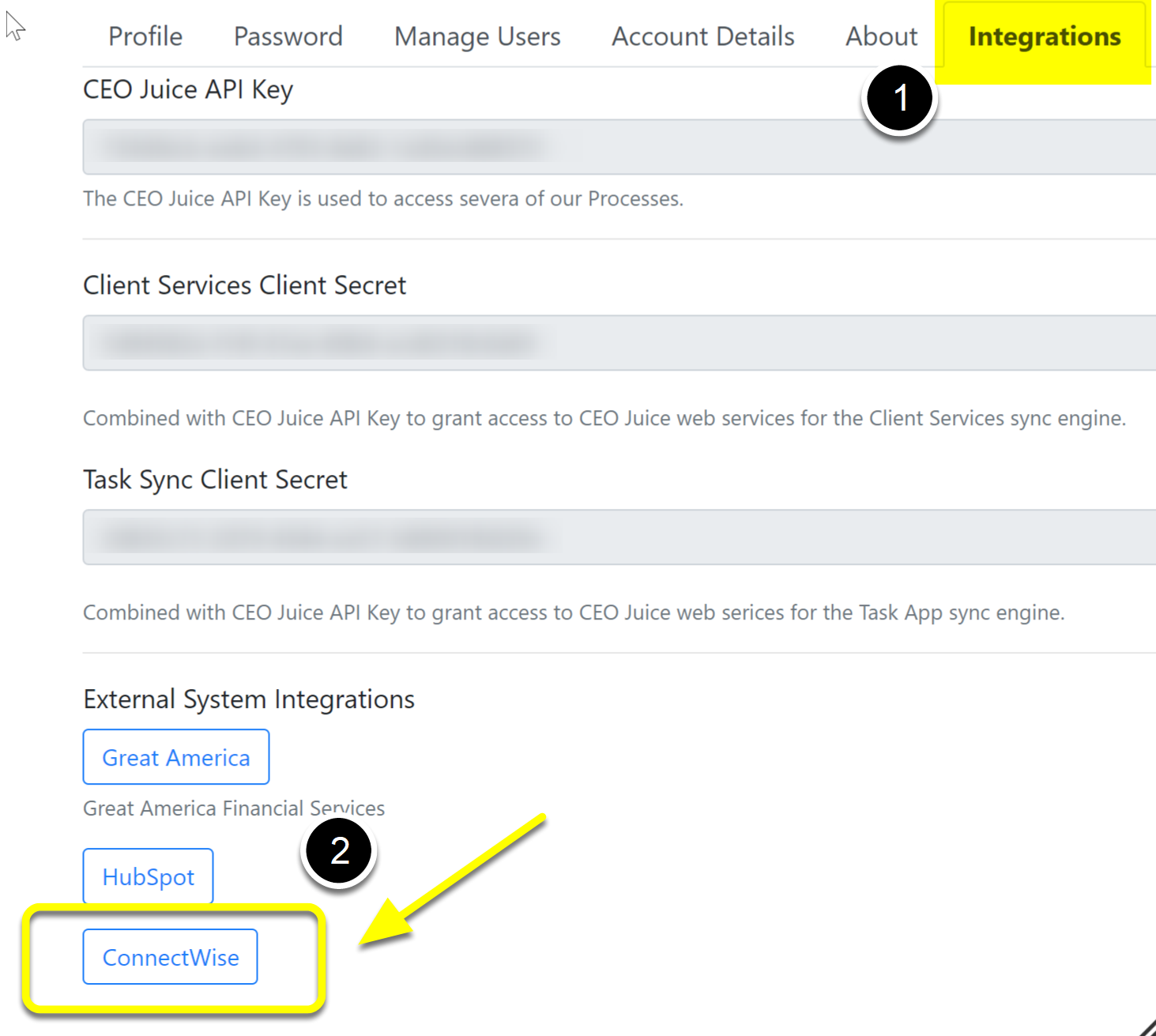Click the black step 2 marker
This screenshot has height=1036, width=1156.
click(340, 851)
